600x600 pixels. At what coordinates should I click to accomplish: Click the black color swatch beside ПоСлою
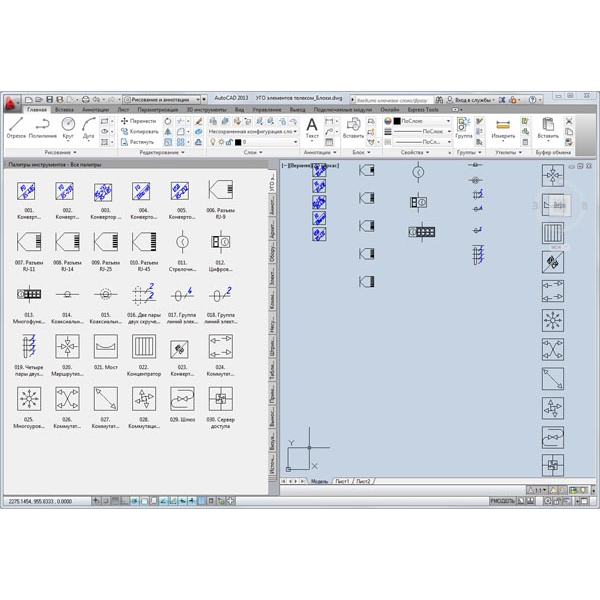point(397,121)
